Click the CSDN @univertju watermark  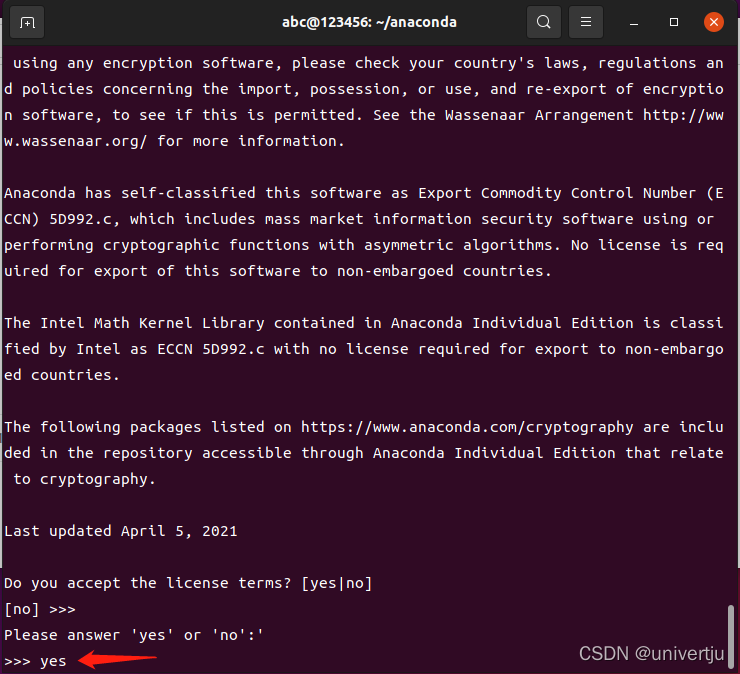651,654
